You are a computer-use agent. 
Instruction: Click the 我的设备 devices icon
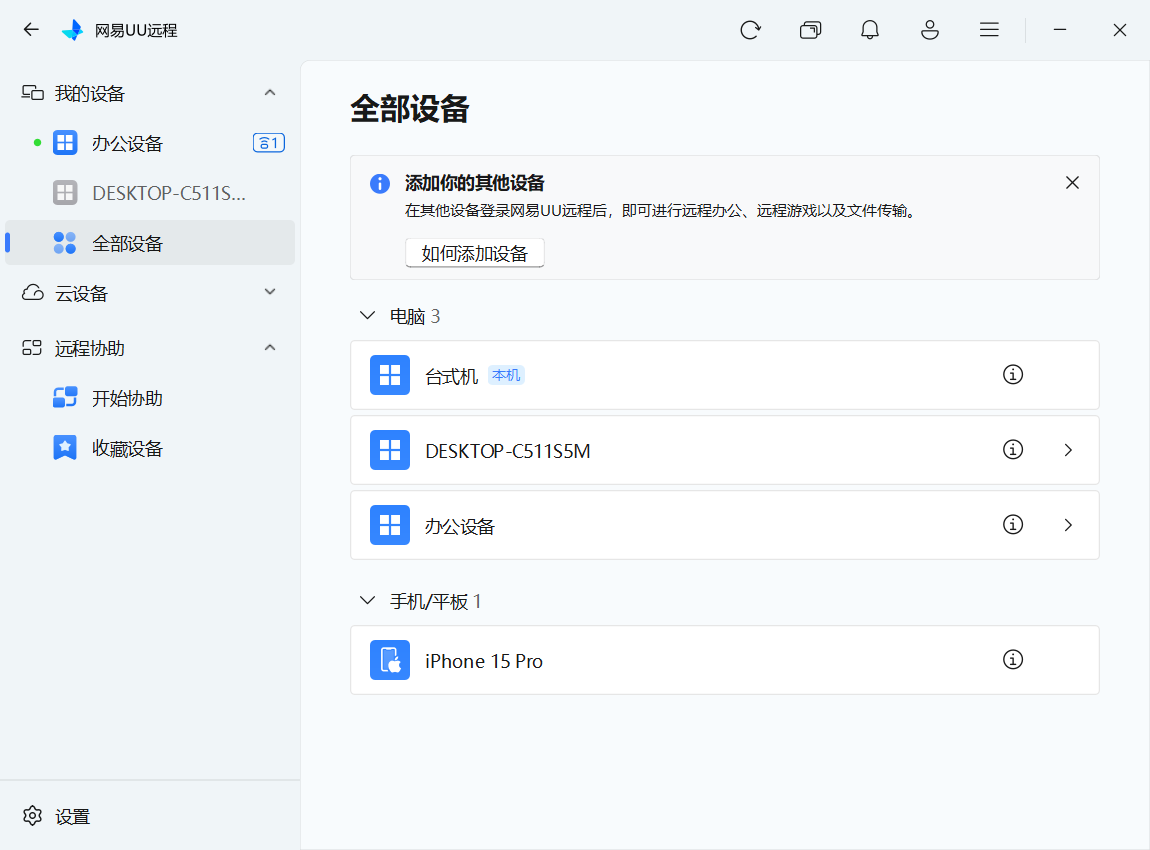coord(32,93)
